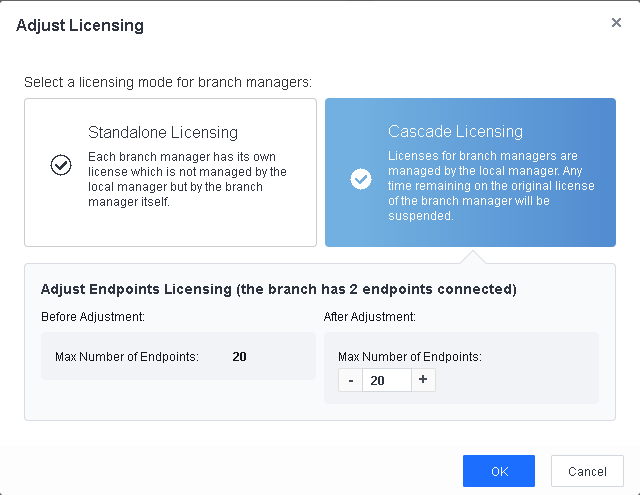Select the Cascade Licensing title
Viewport: 640px width, 495px height.
point(455,132)
